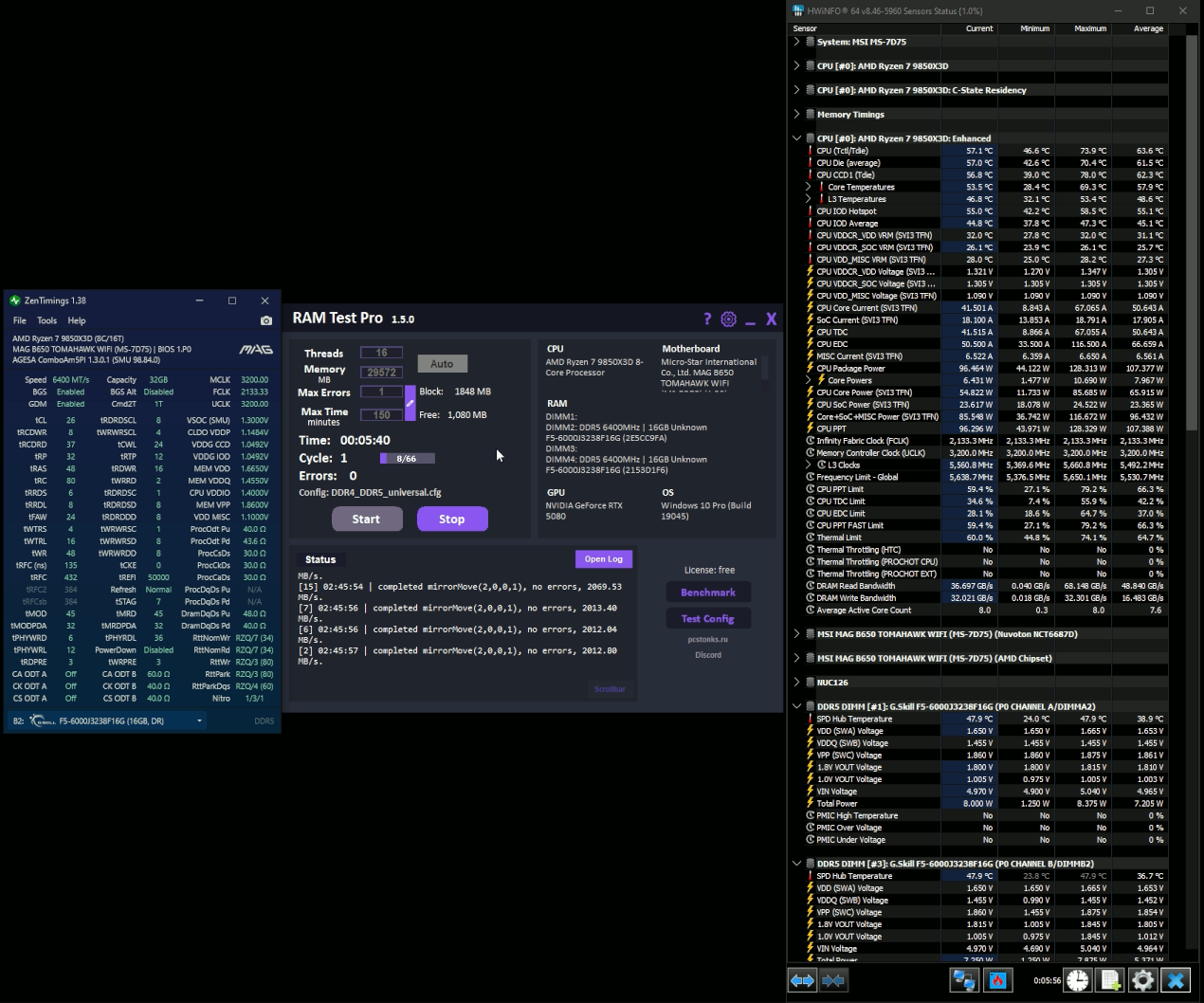Click the HWiNFO collapse columns arrows icon
1204x1003 pixels.
[x=833, y=980]
